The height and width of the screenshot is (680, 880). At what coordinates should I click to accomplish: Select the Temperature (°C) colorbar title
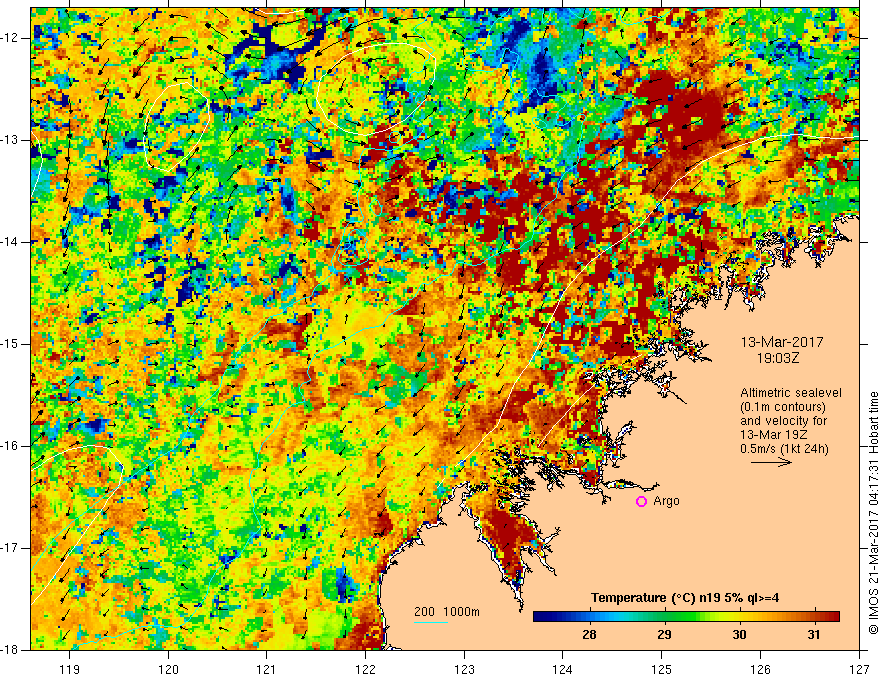coord(676,598)
